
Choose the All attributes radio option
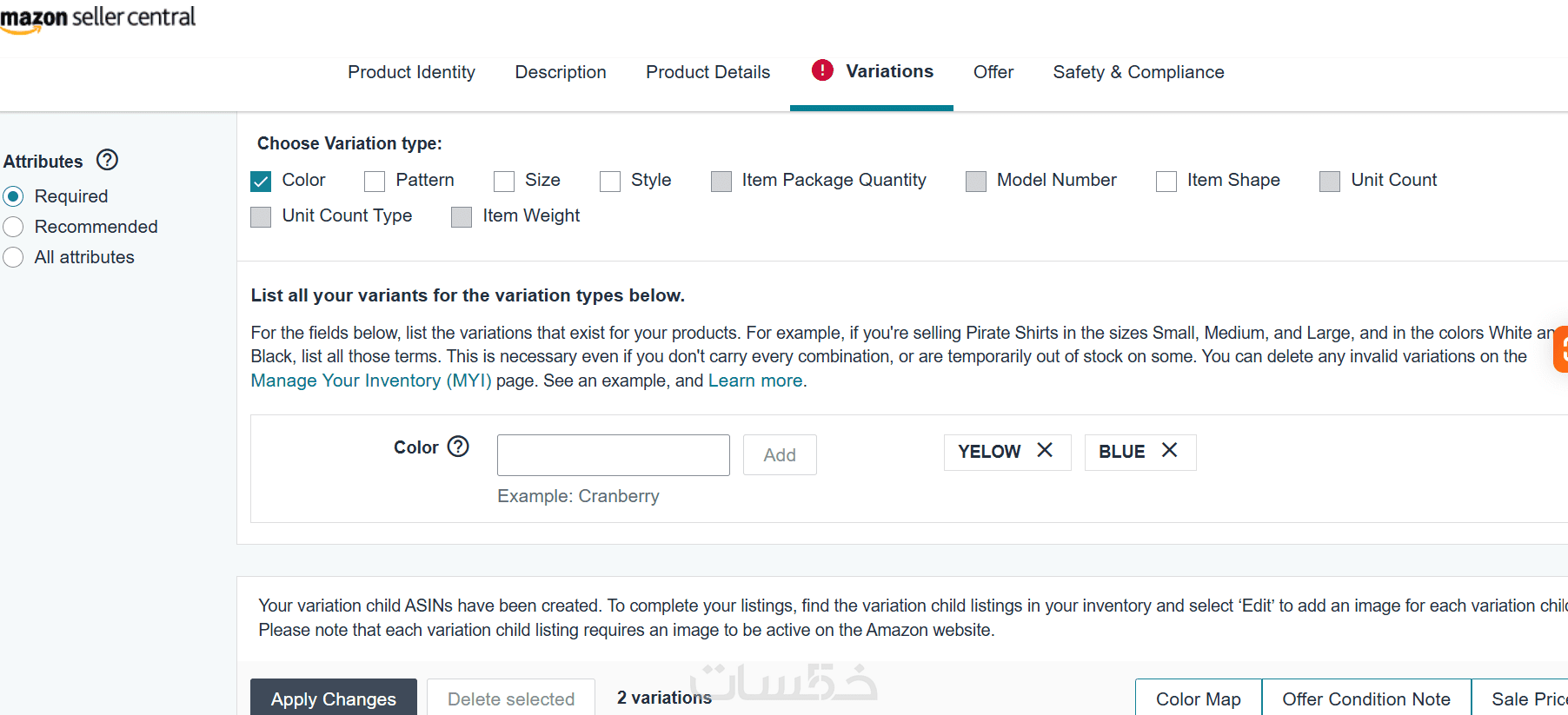tap(13, 257)
